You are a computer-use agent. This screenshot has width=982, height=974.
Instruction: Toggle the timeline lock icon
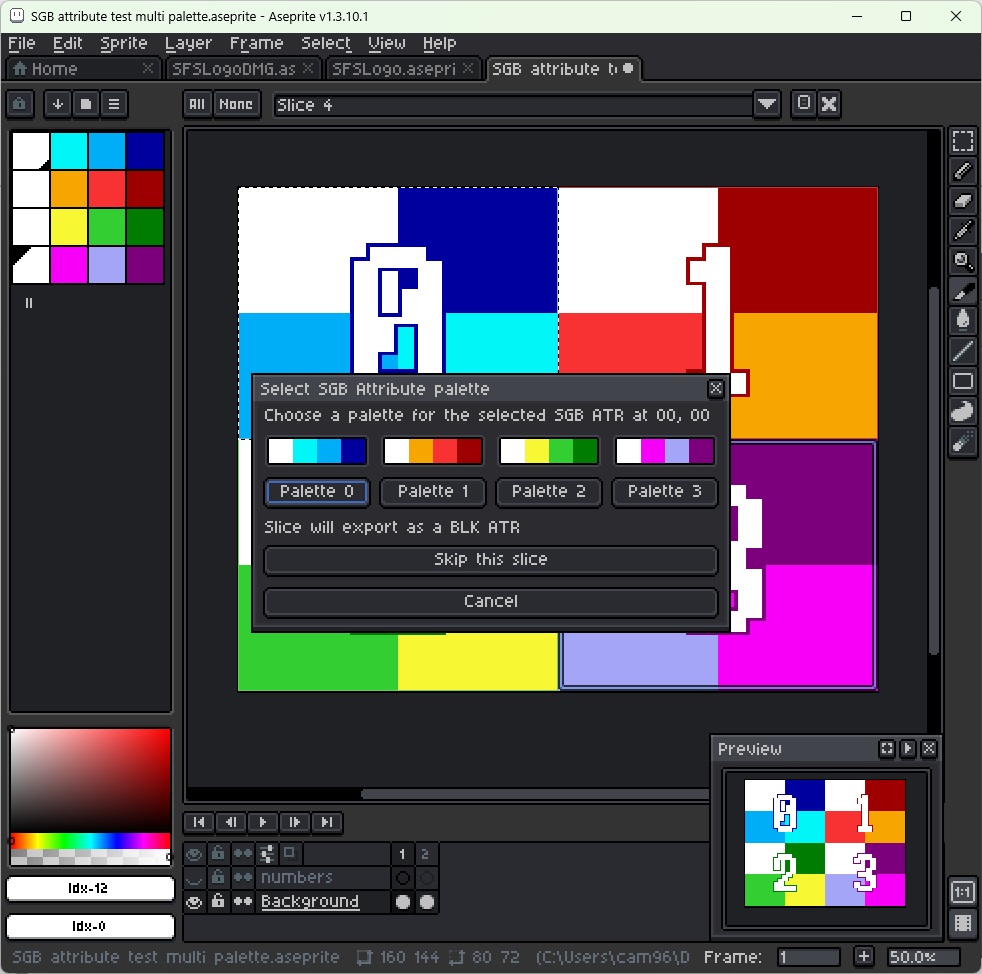coord(218,853)
